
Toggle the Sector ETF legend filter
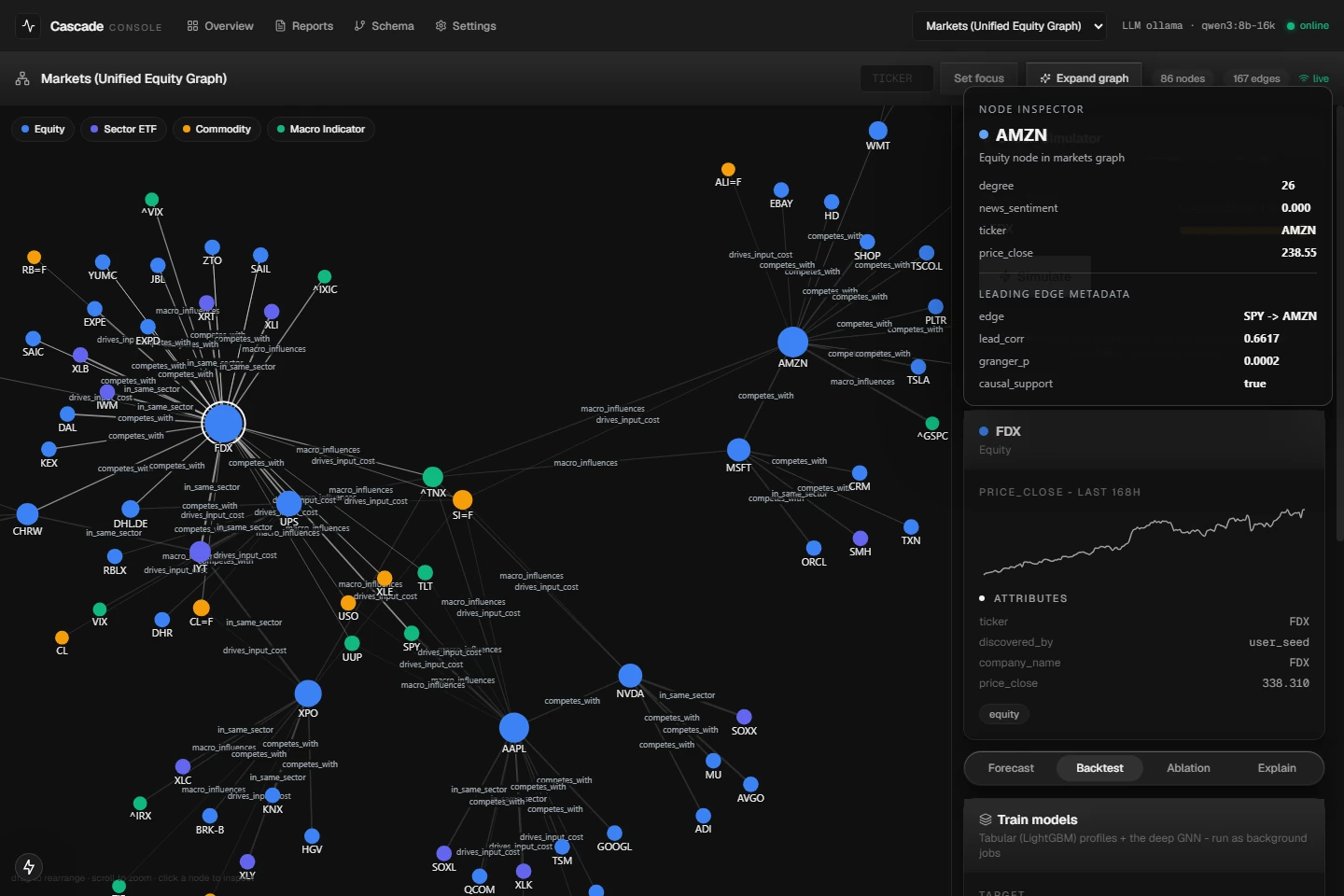coord(123,129)
